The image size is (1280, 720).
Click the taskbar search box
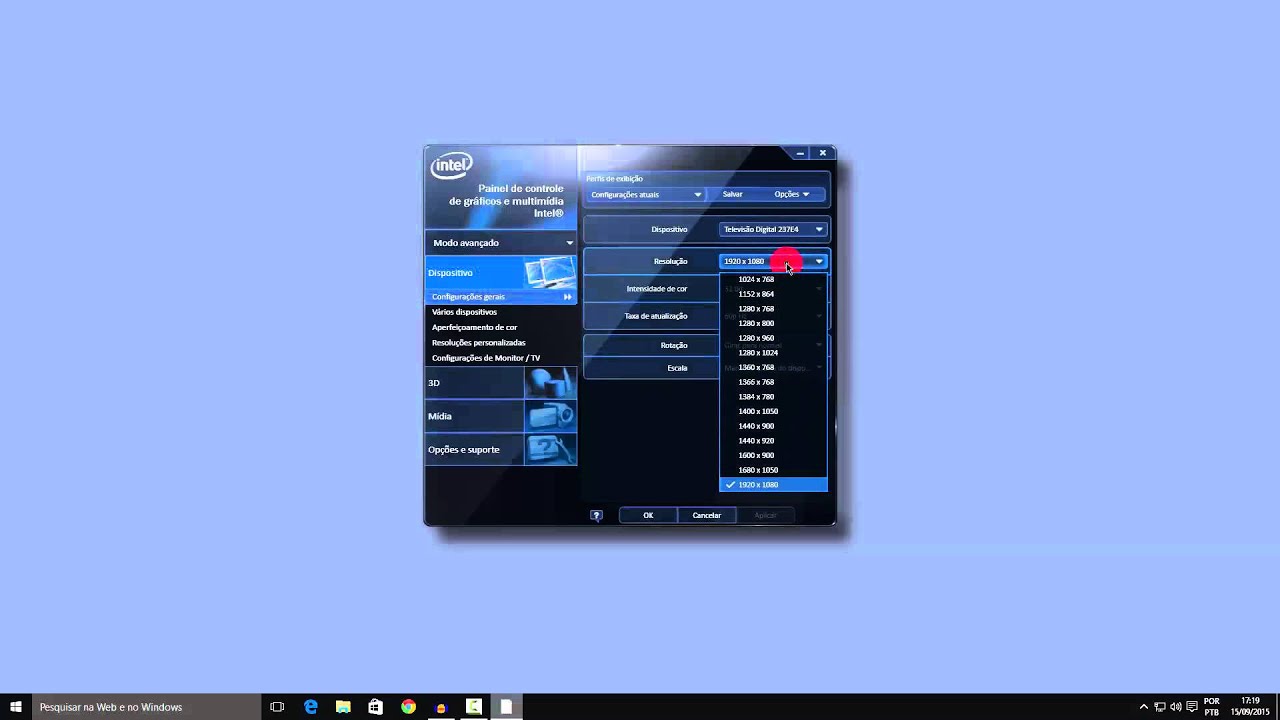146,707
